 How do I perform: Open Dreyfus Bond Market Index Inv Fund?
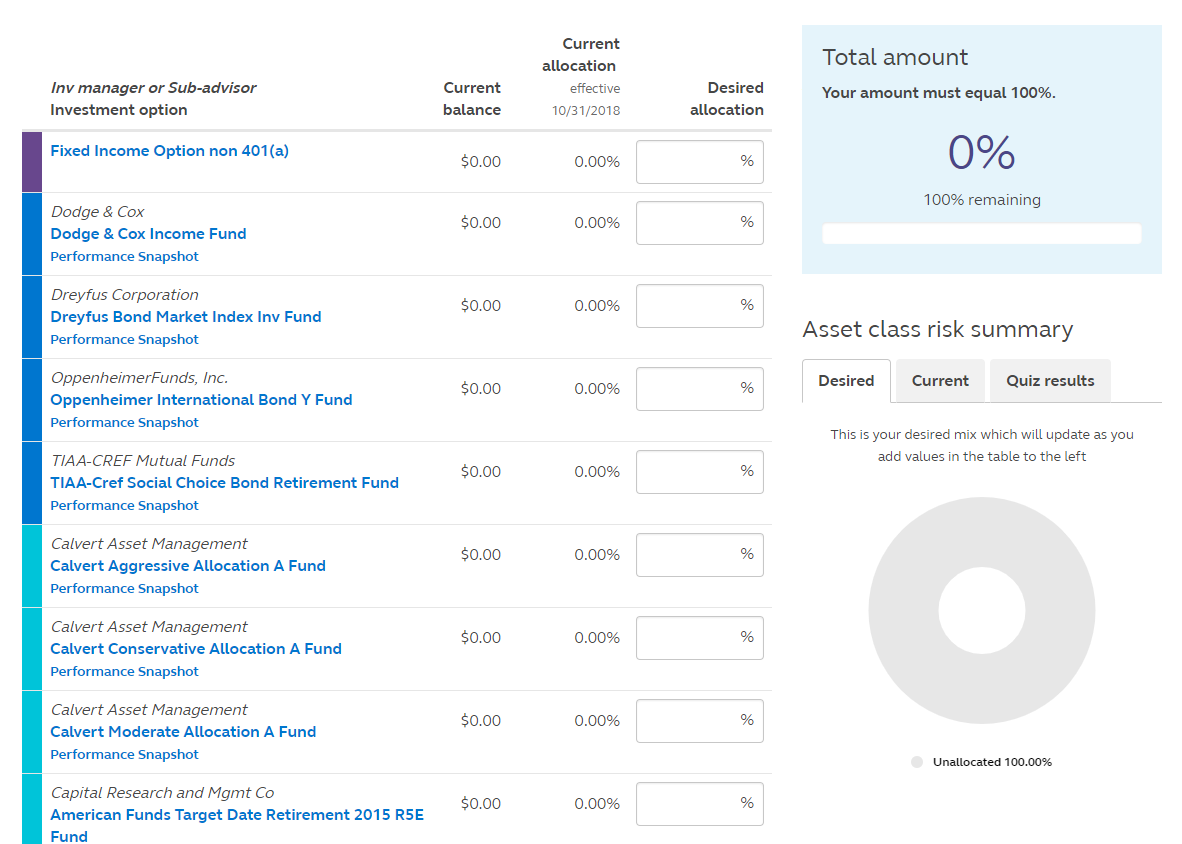[x=185, y=316]
